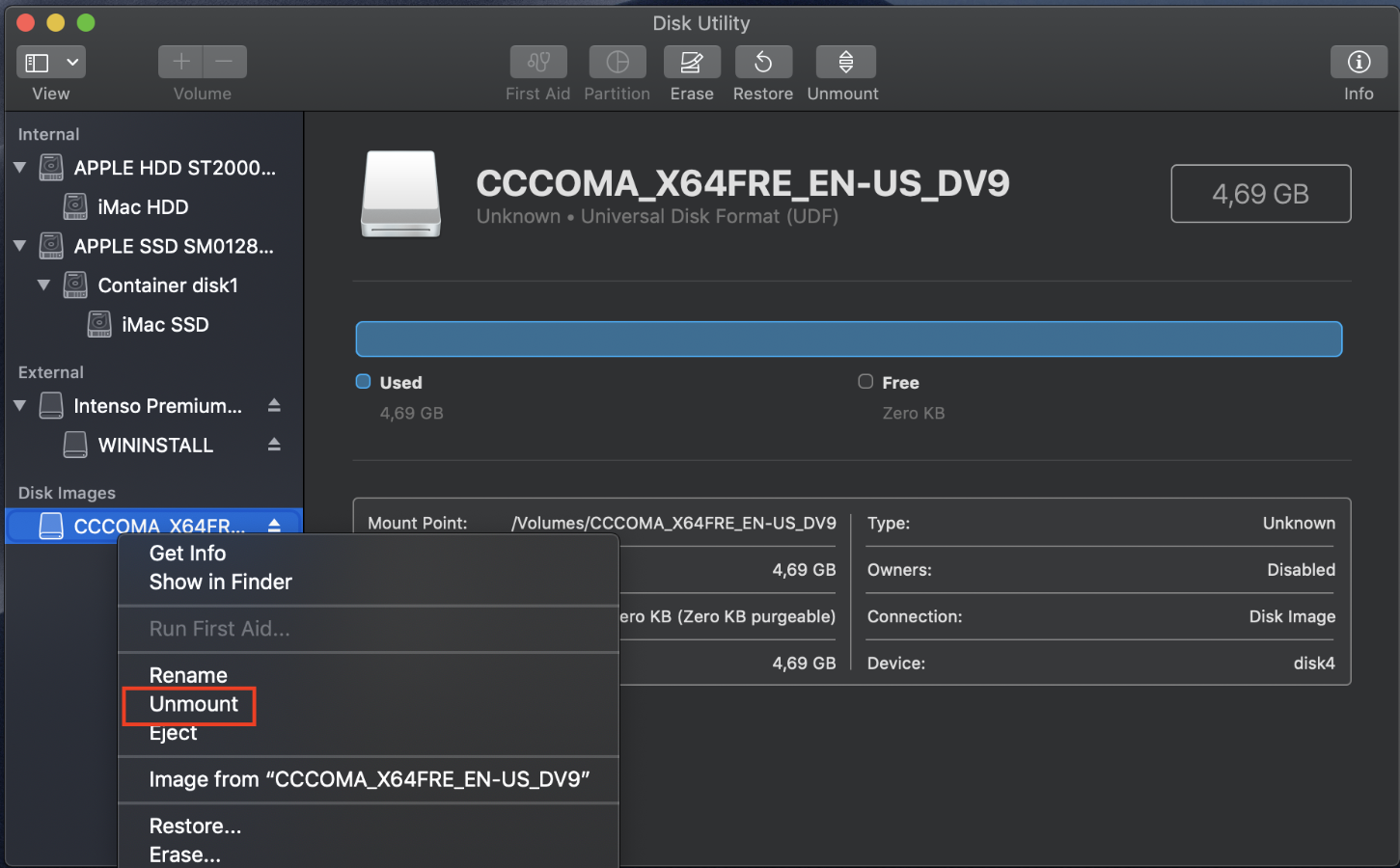Choose Unmount from the context menu

(x=193, y=704)
